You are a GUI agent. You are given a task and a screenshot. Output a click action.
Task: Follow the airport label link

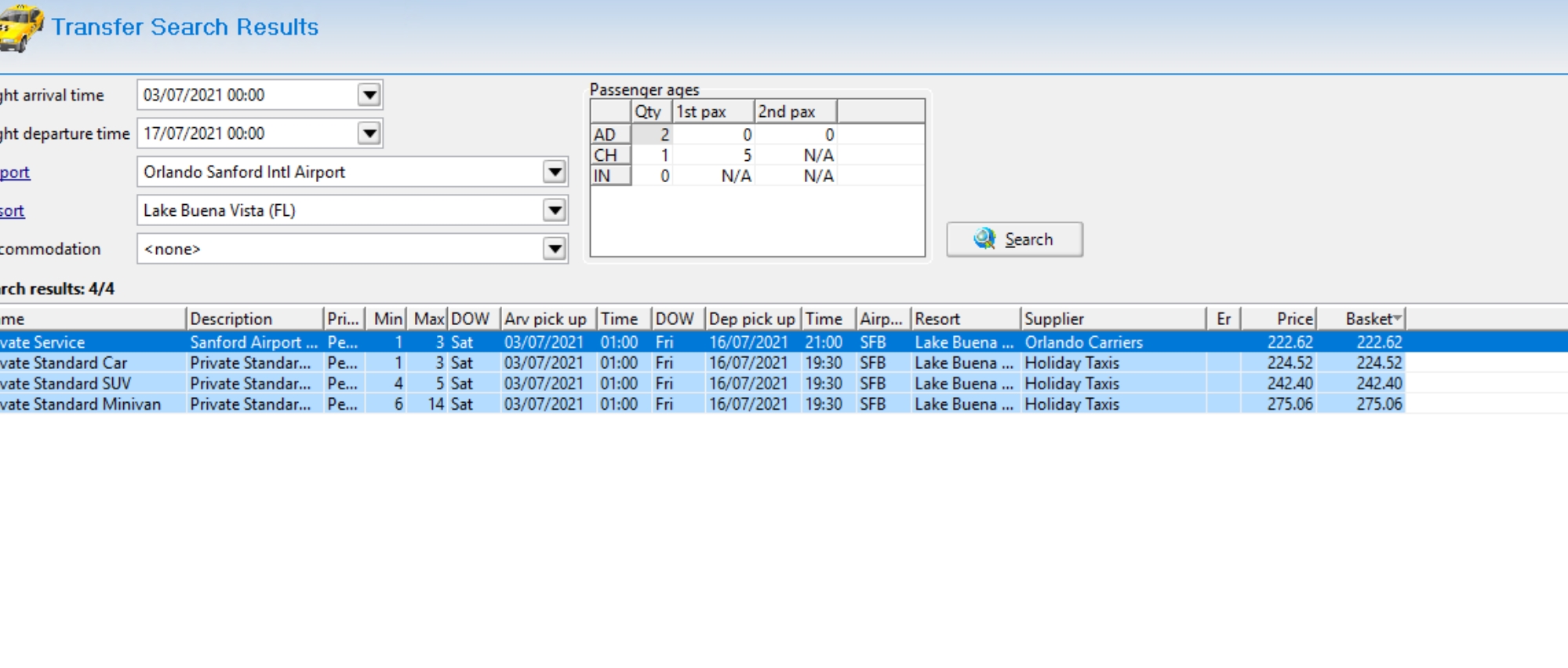(x=15, y=172)
